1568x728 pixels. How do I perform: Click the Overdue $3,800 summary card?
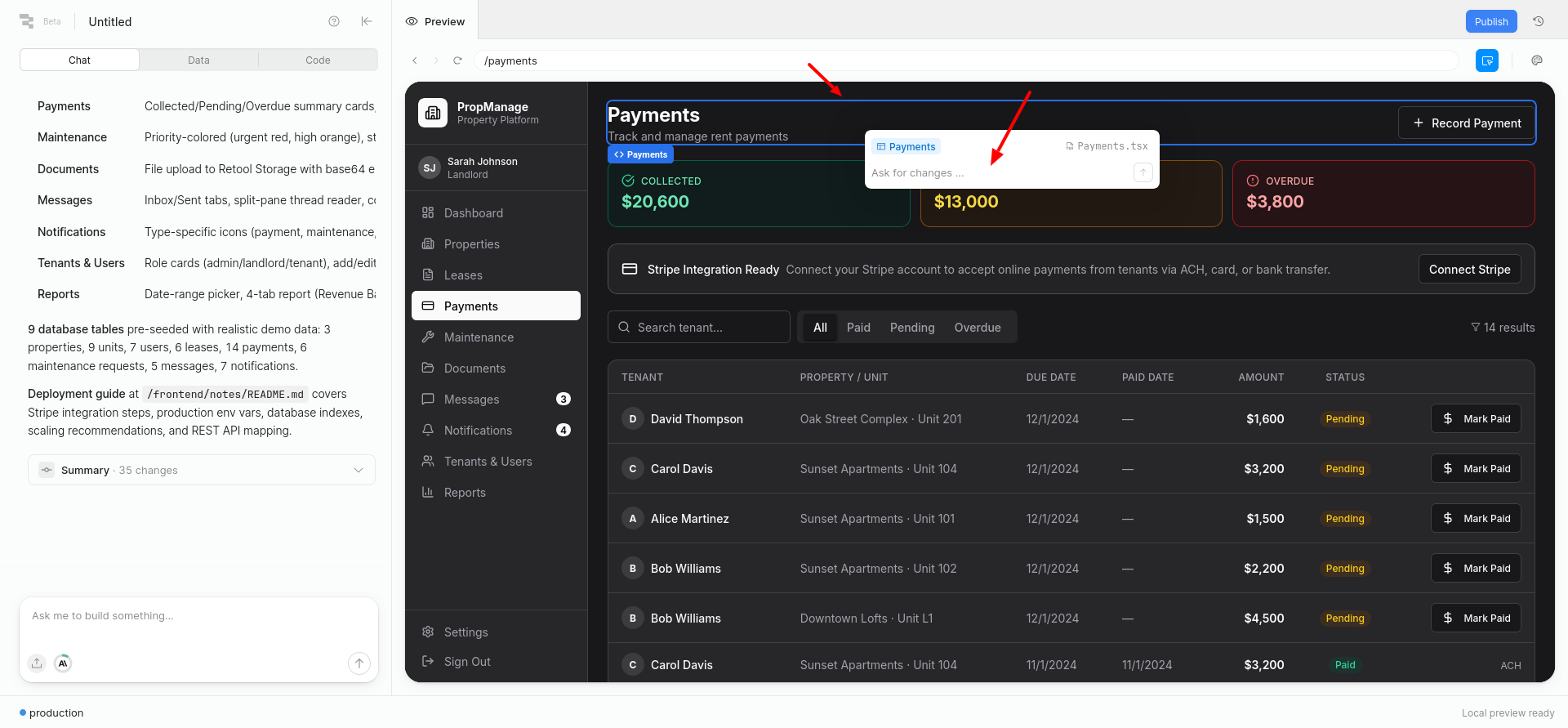tap(1383, 194)
